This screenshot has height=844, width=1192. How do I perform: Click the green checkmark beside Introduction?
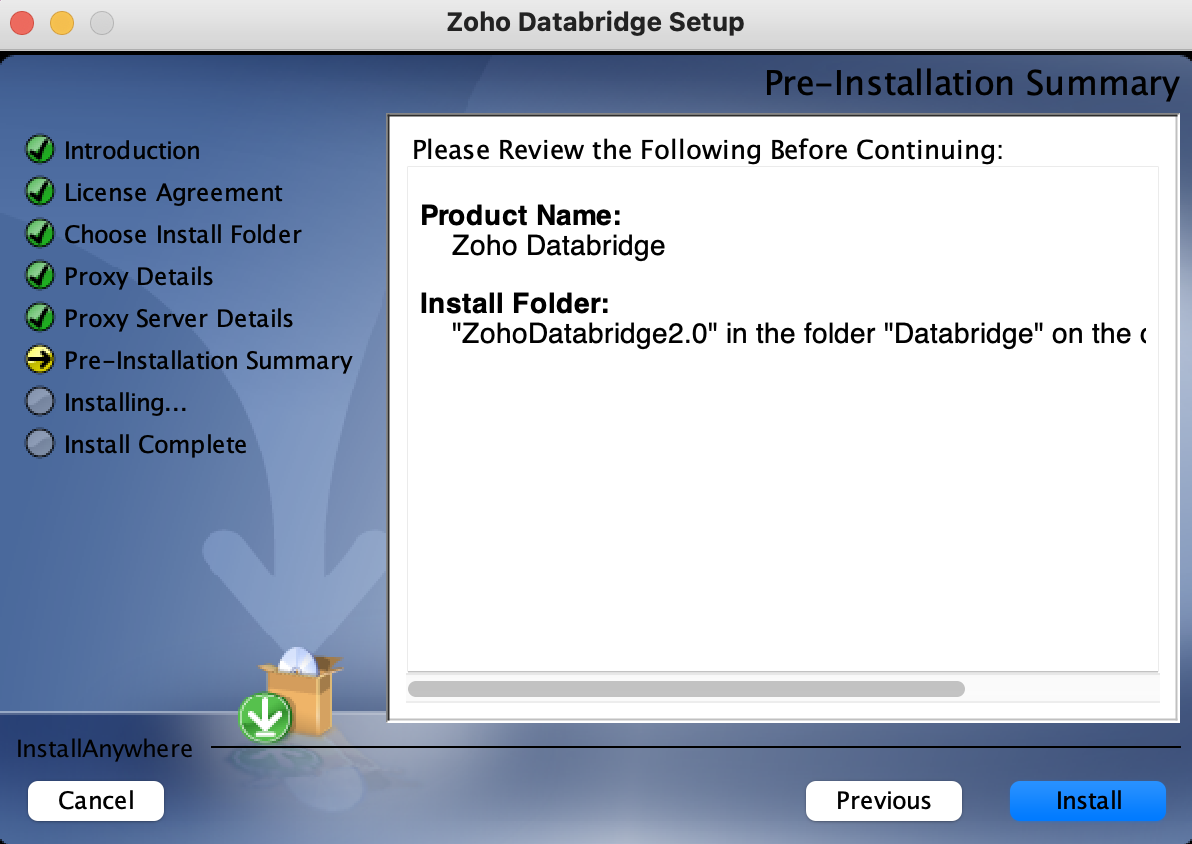40,150
